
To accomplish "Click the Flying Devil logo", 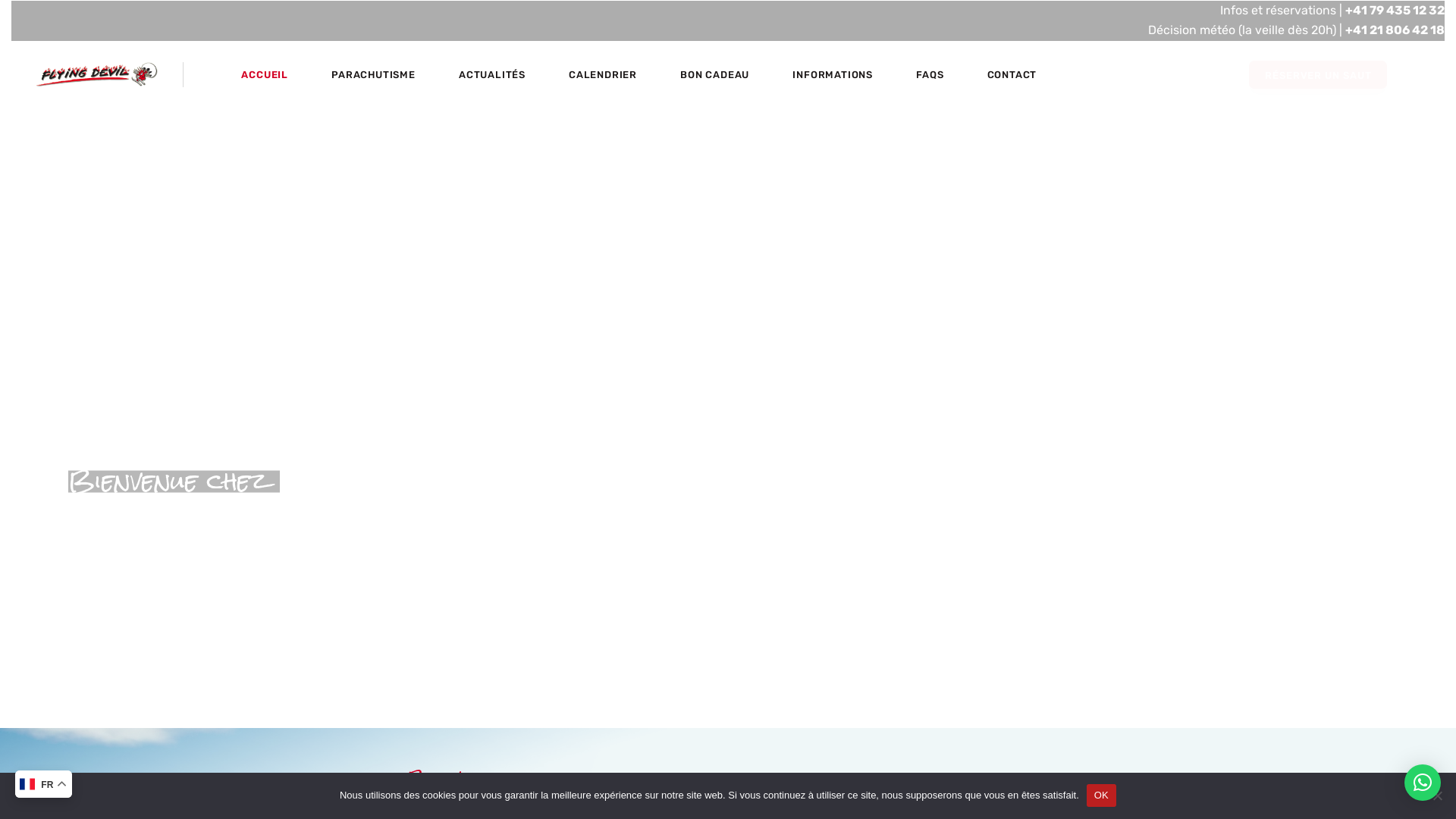I will 97,74.
